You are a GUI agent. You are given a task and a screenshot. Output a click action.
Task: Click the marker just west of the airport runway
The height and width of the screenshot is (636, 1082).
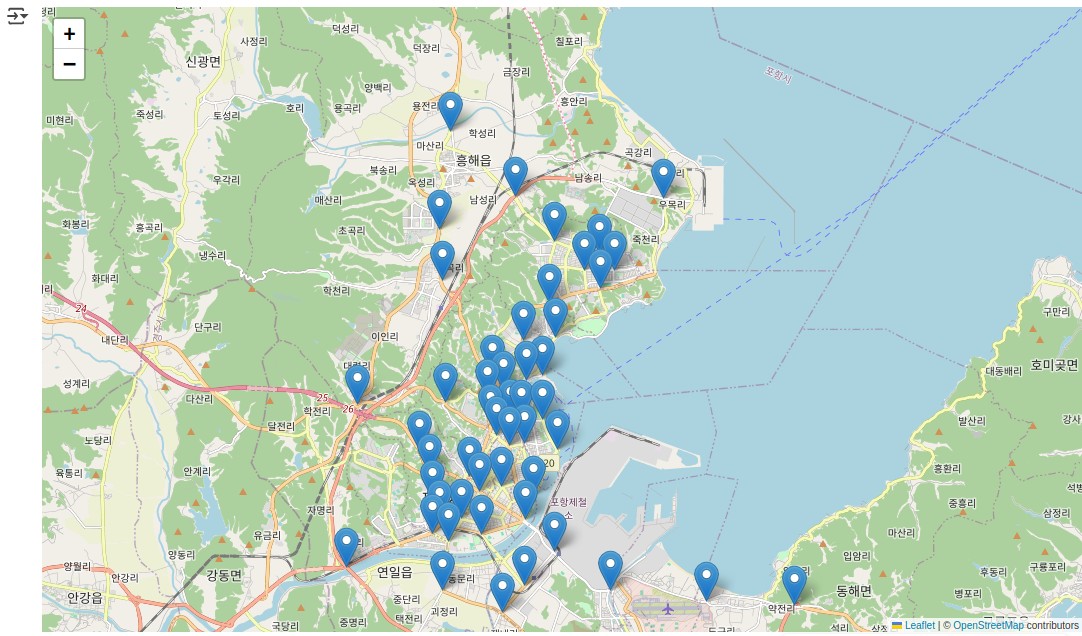click(x=610, y=569)
